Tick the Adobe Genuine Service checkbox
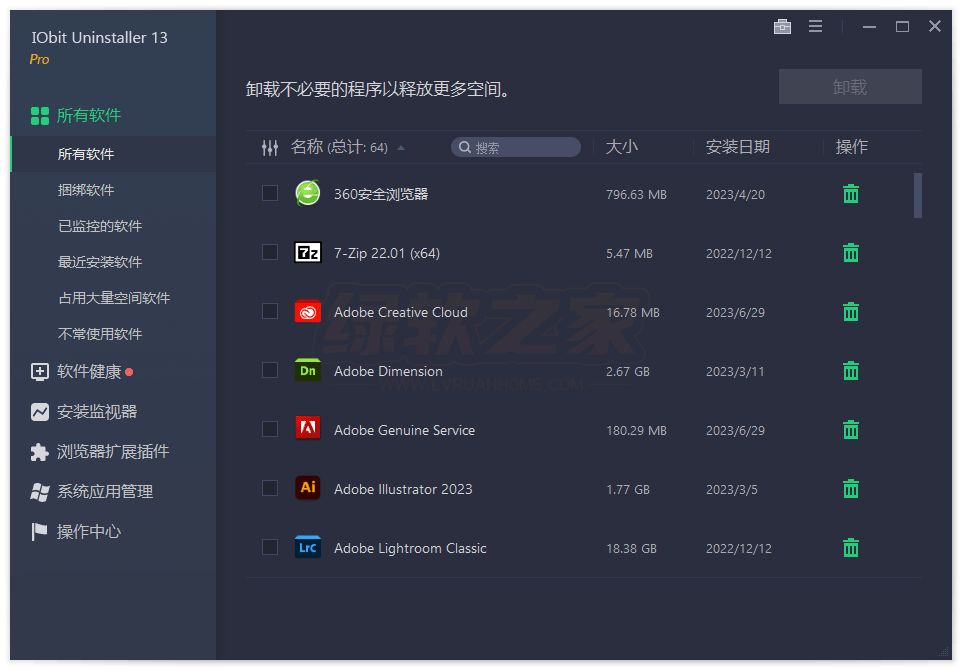This screenshot has height=670, width=962. pyautogui.click(x=270, y=429)
